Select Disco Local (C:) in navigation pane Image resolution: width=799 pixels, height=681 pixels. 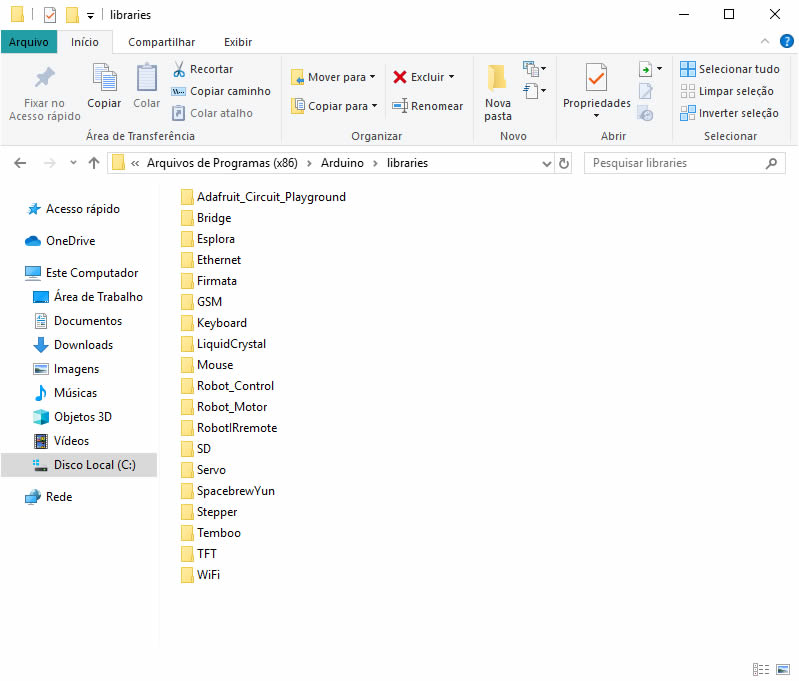pos(79,465)
